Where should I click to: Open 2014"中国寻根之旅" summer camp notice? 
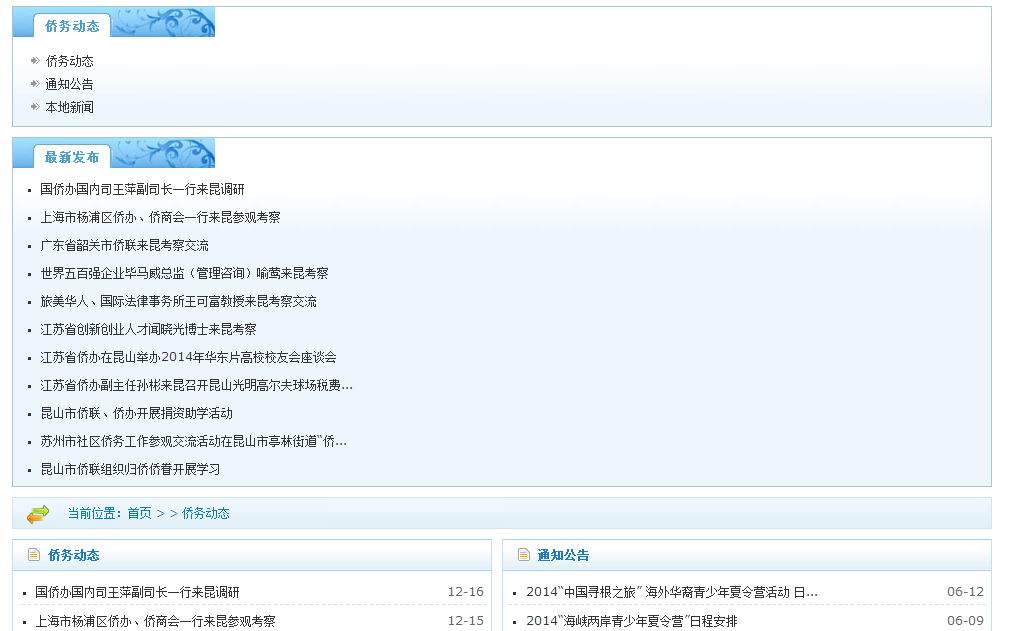click(x=671, y=592)
